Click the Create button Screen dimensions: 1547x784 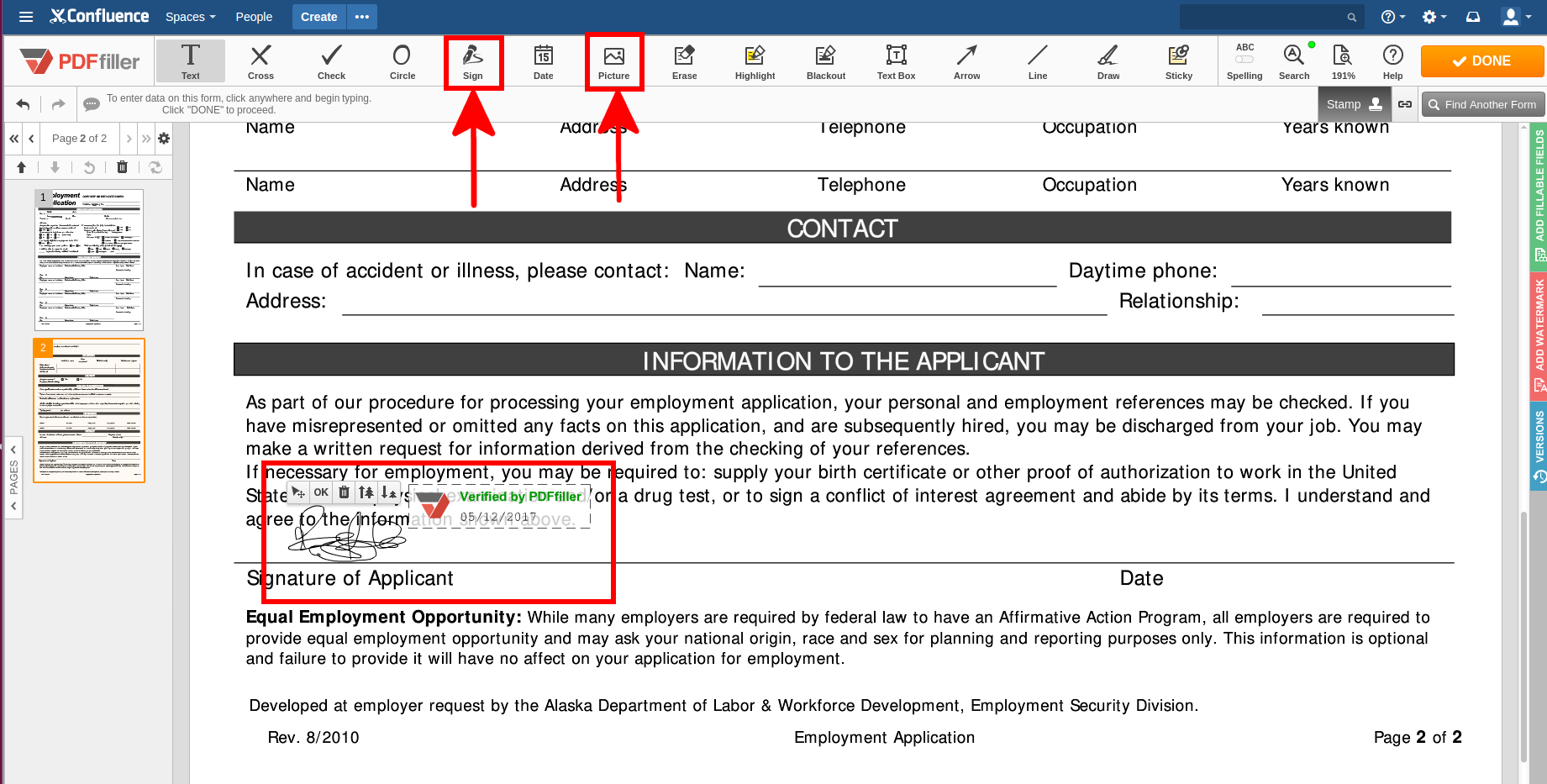(x=319, y=17)
